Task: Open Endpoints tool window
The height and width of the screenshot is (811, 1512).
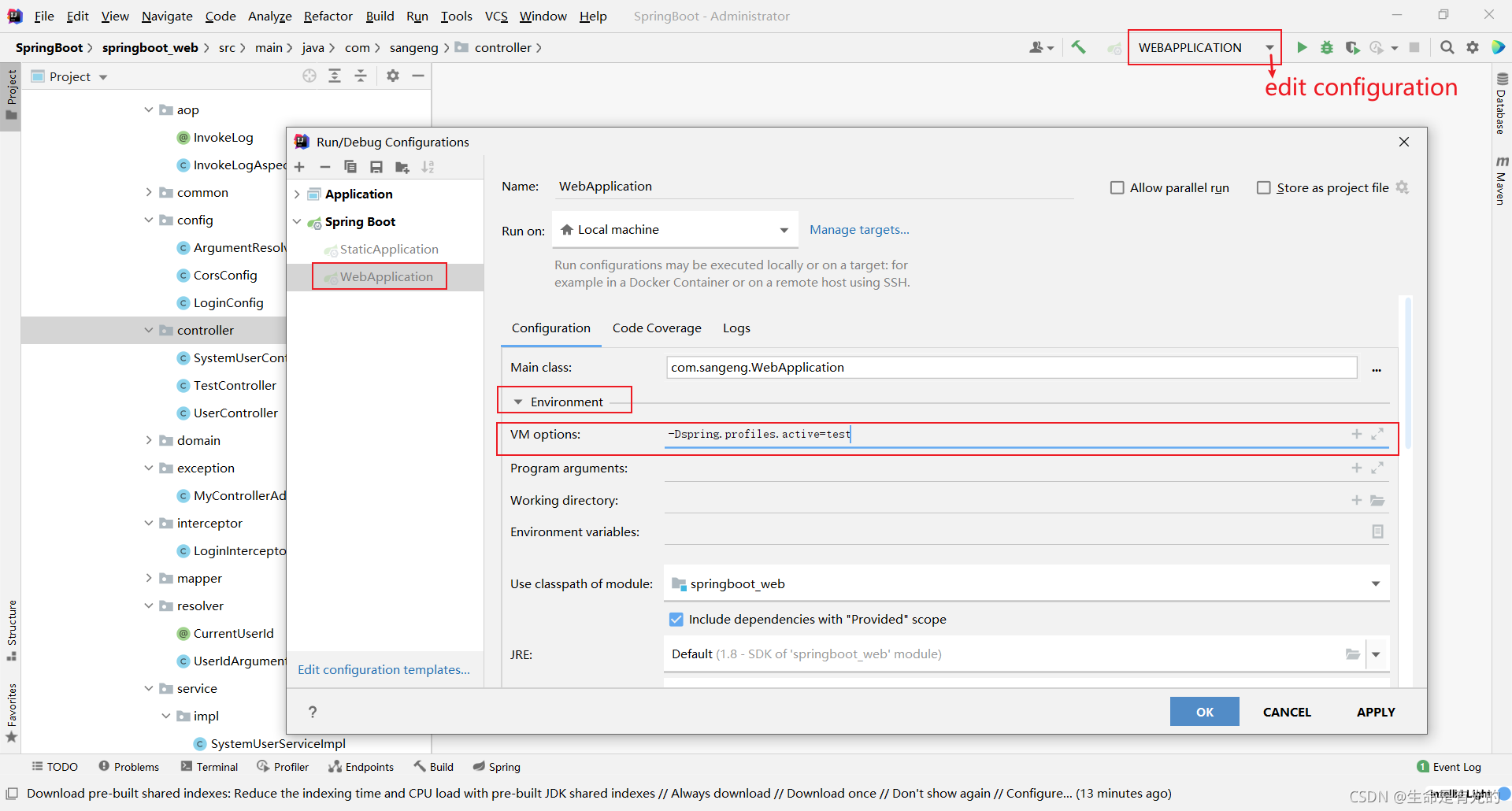Action: pyautogui.click(x=361, y=767)
